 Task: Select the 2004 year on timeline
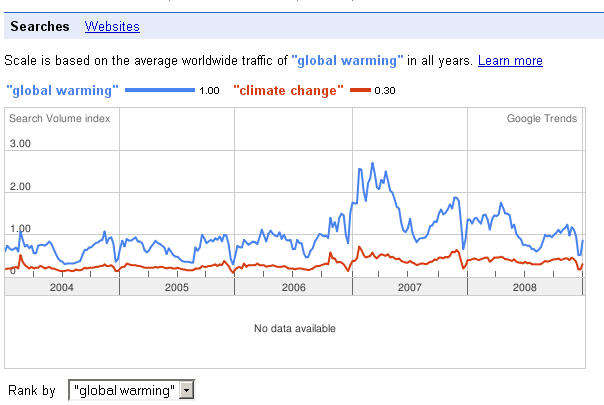62,287
